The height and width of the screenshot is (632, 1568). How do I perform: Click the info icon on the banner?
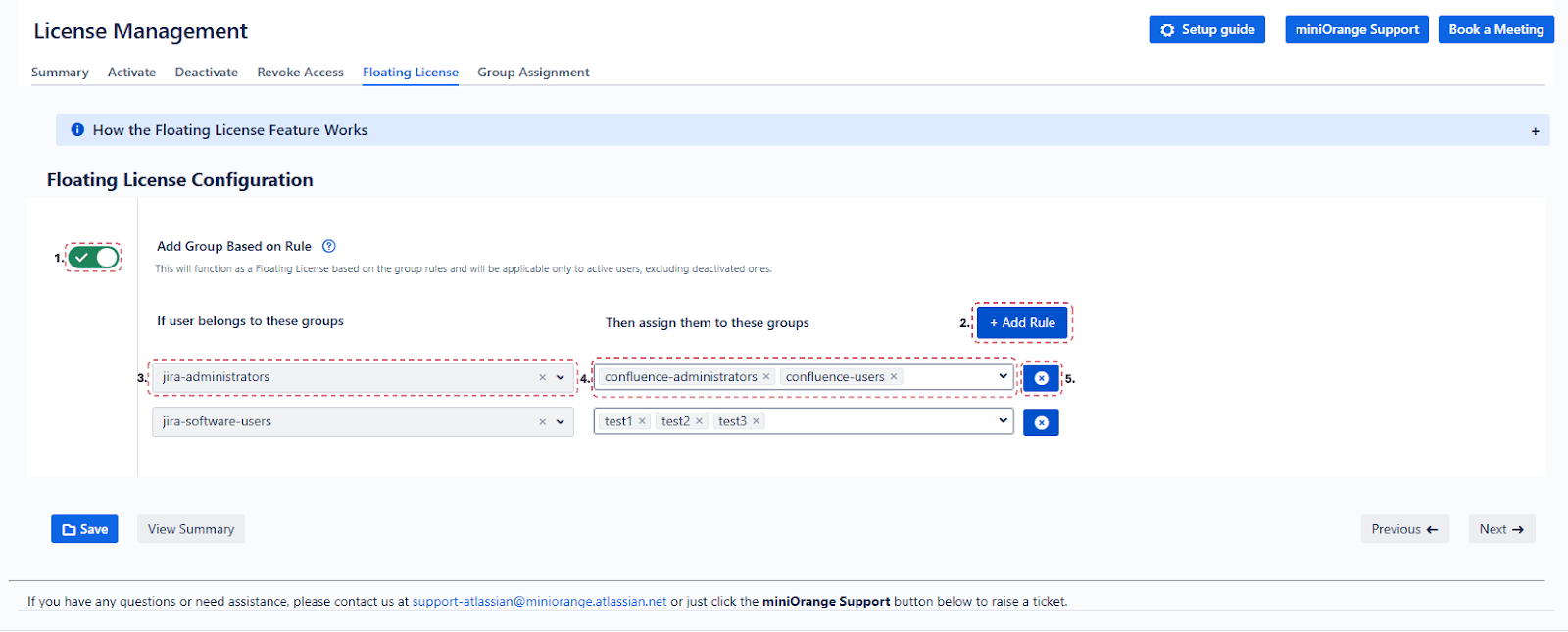(77, 129)
